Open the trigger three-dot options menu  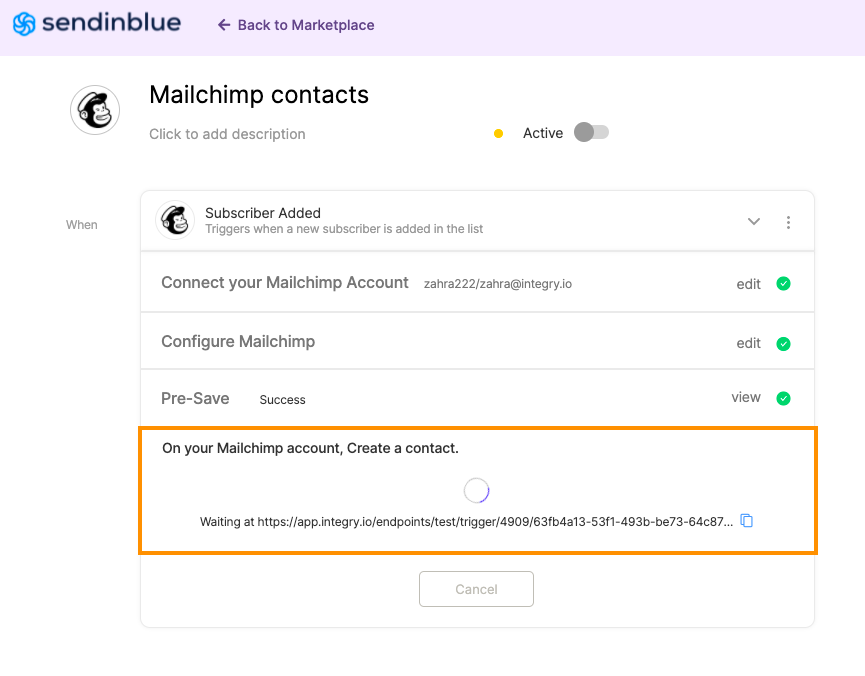[788, 222]
